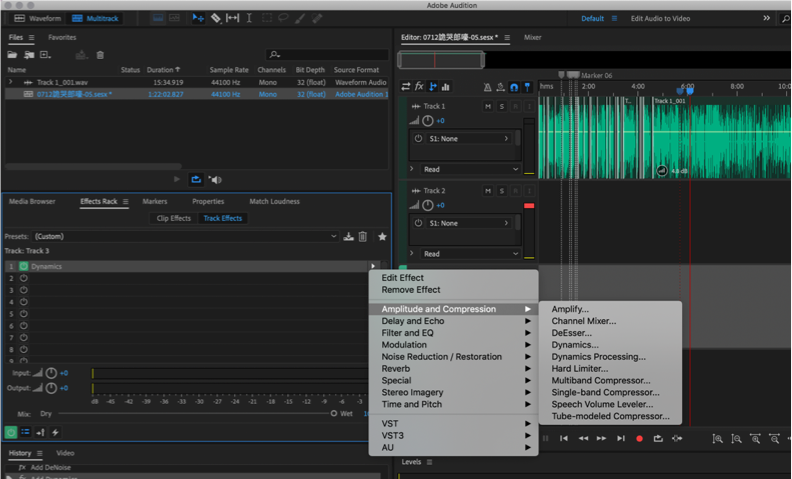
Task: Toggle the metronome icon
Action: point(487,87)
